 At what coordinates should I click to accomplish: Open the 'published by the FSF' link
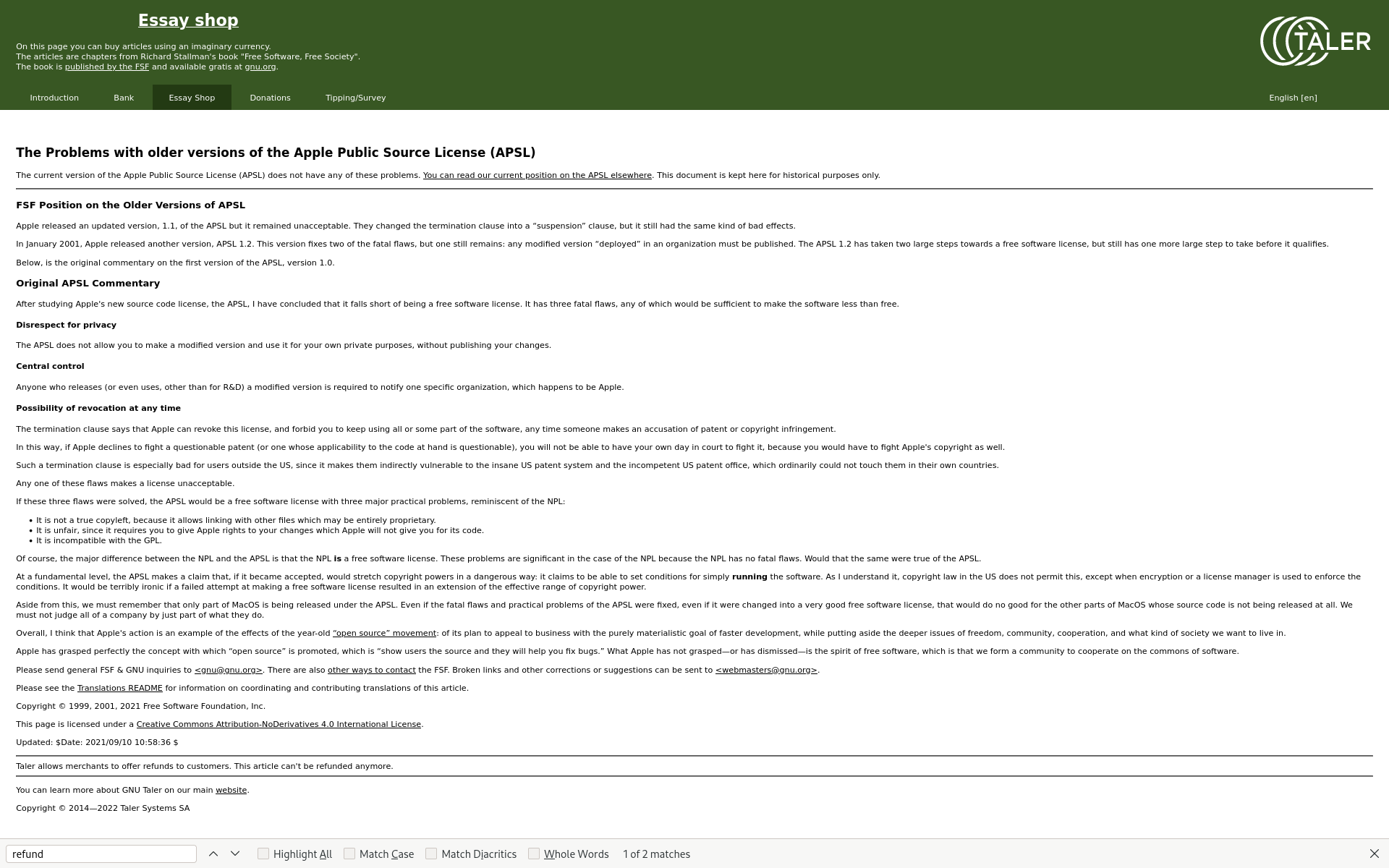point(107,67)
